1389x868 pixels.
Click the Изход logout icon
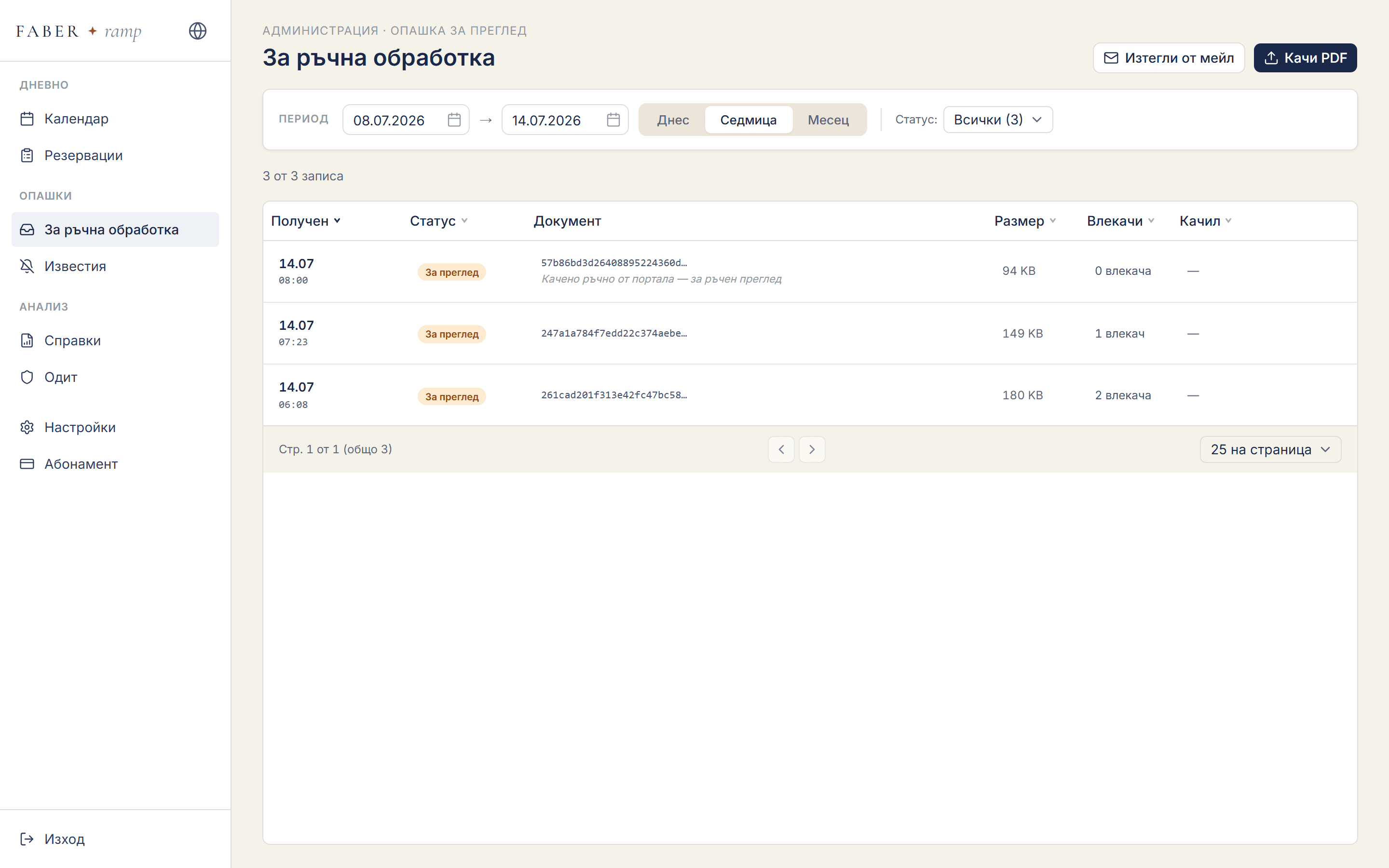27,839
